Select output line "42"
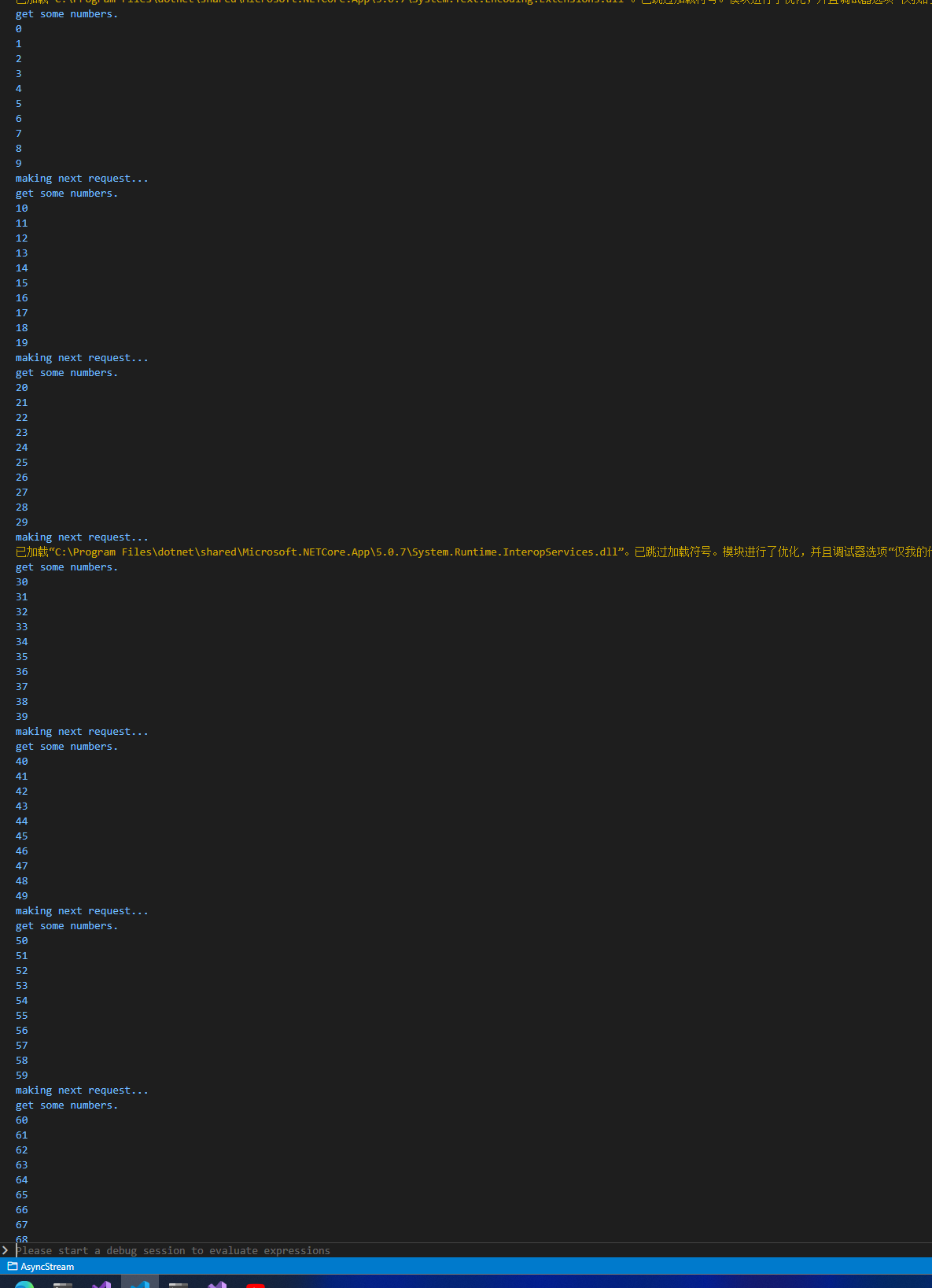Viewport: 932px width, 1288px height. tap(22, 792)
